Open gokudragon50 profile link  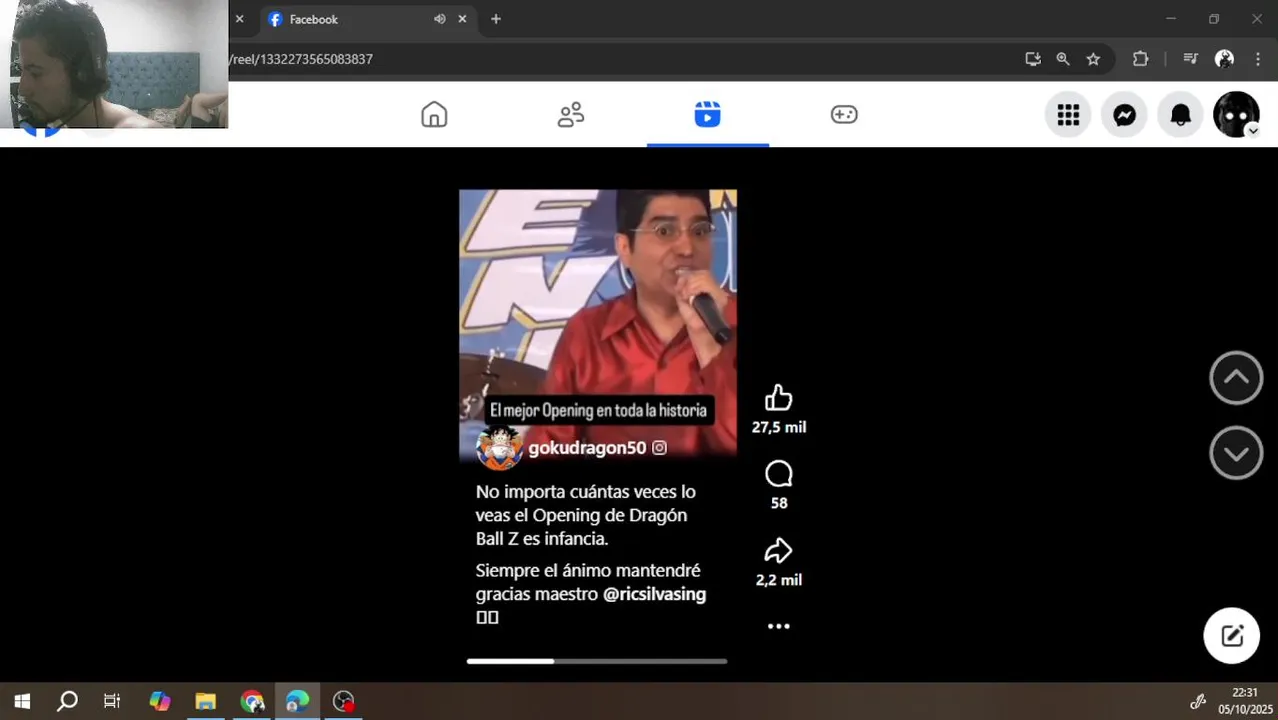(x=587, y=448)
